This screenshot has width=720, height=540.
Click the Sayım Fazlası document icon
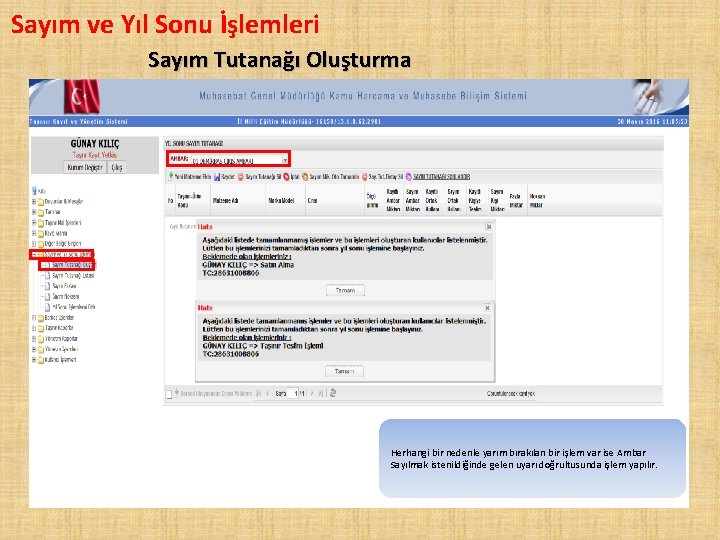[47, 286]
